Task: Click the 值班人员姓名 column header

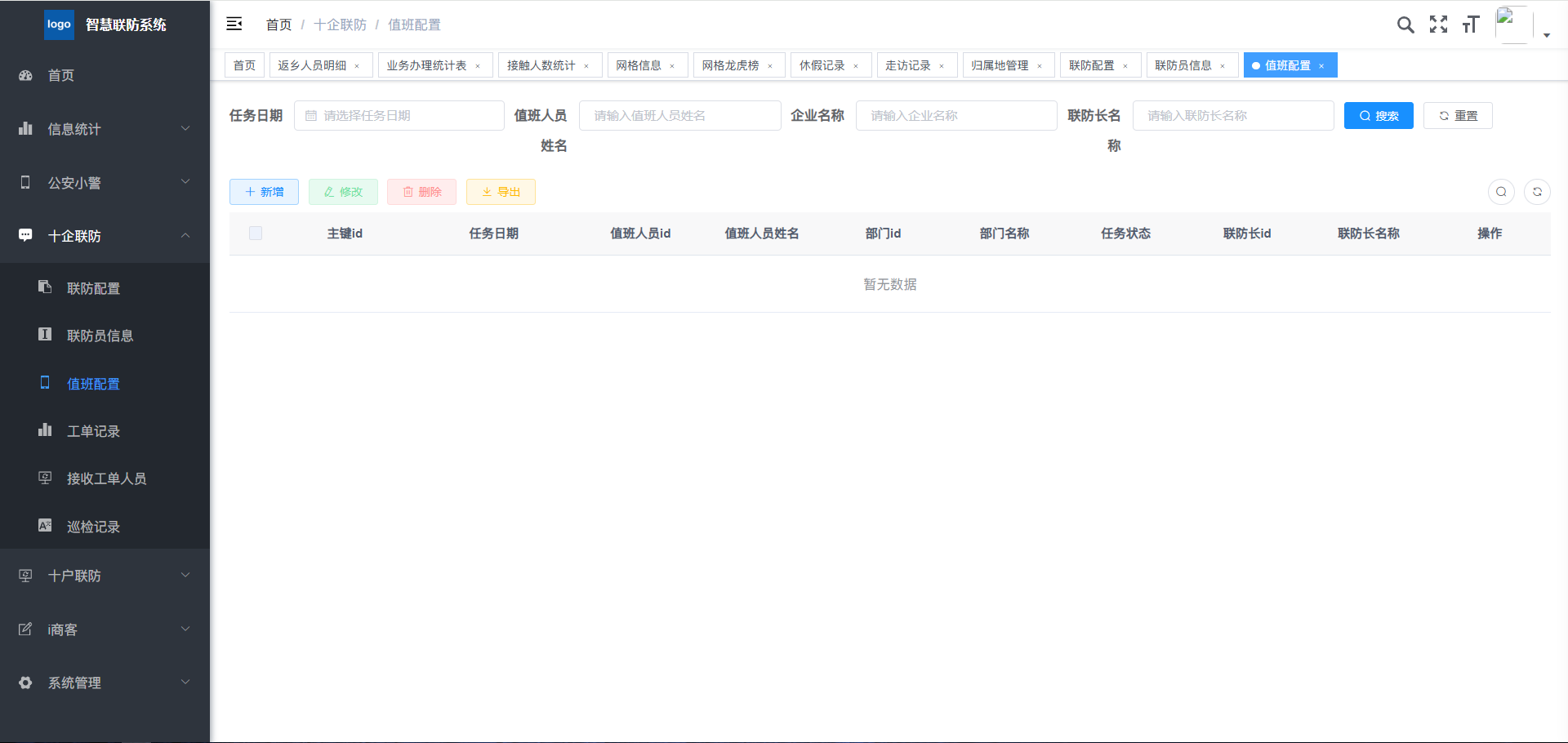Action: coord(762,234)
